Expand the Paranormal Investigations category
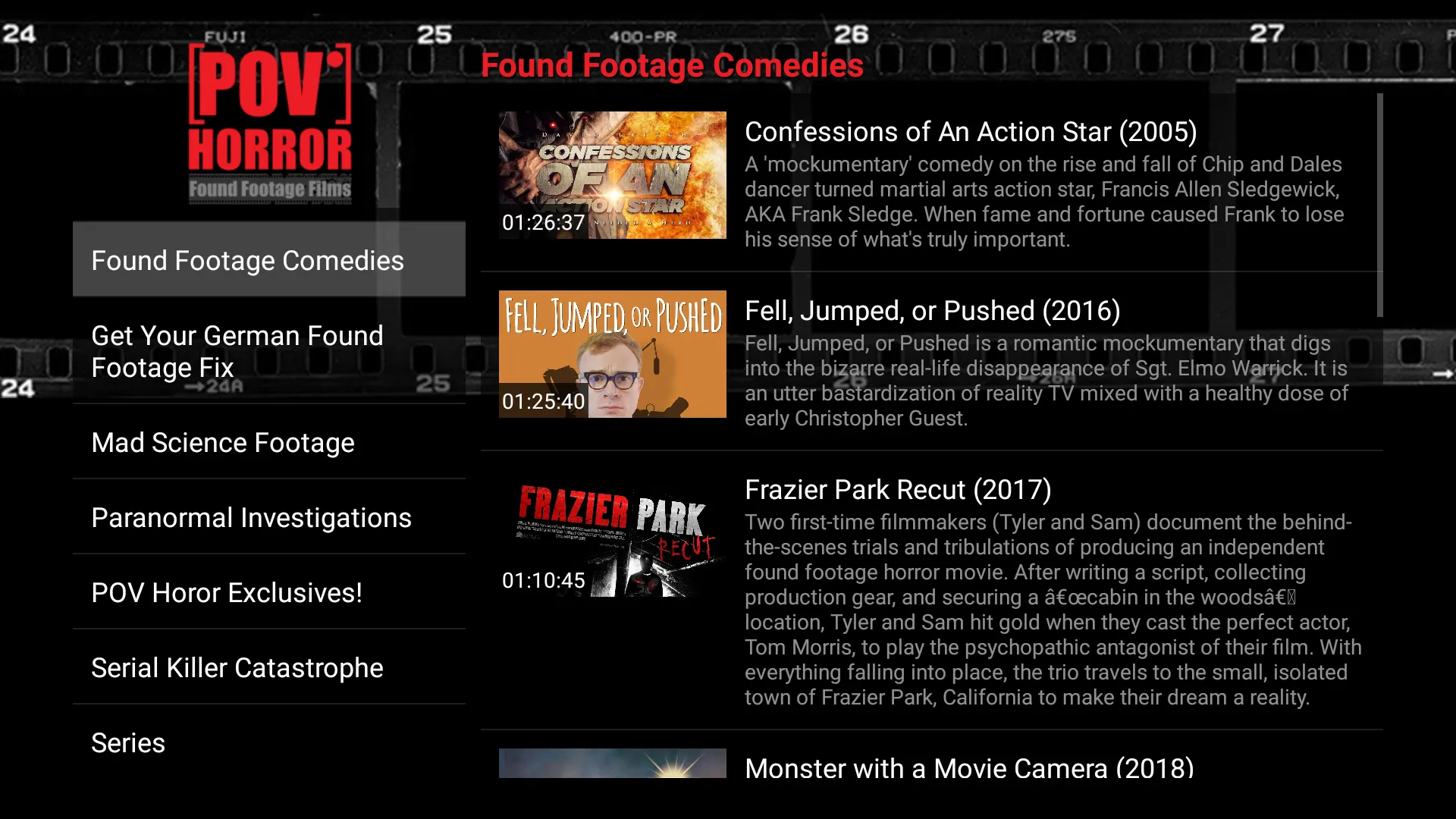Viewport: 1456px width, 819px height. point(252,517)
